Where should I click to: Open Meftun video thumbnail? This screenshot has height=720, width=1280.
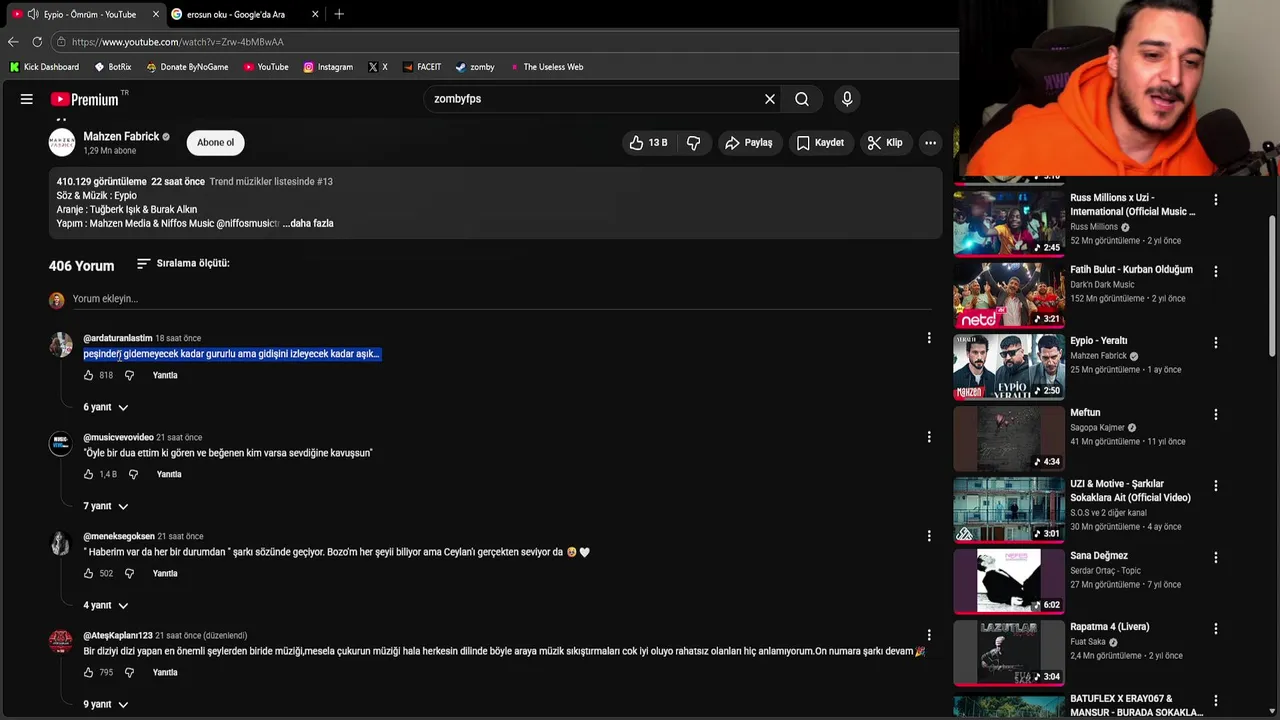[1009, 438]
